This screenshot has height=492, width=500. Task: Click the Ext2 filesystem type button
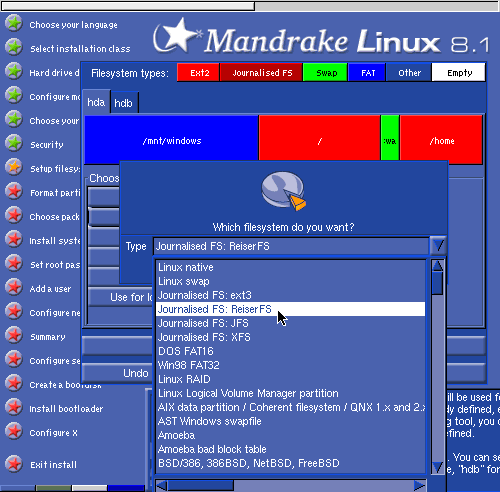tap(198, 72)
